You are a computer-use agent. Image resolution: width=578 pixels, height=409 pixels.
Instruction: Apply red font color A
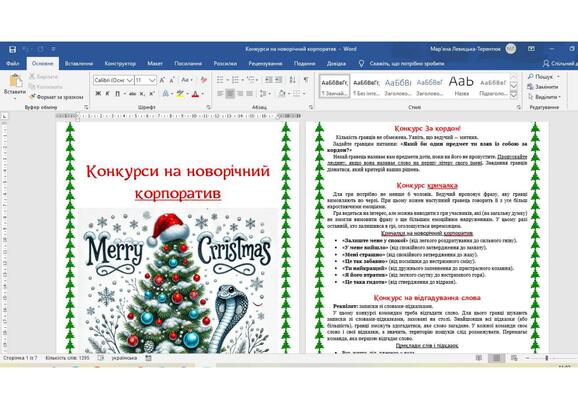coord(195,94)
